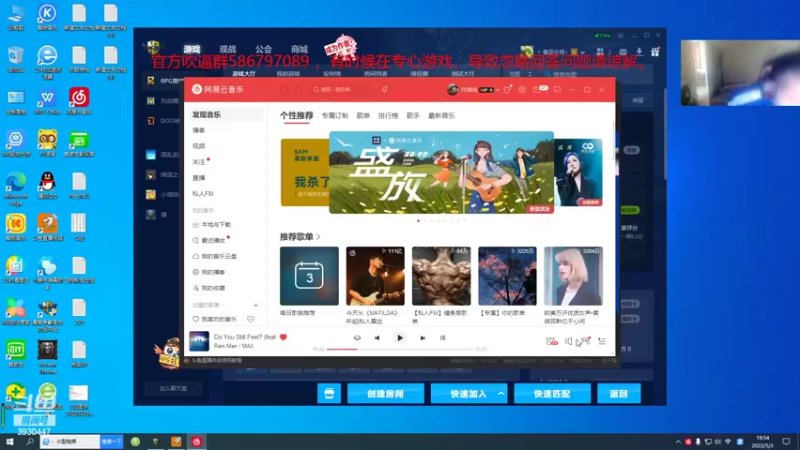Seek using the song progress bar
The image size is (800, 450).
(401, 349)
